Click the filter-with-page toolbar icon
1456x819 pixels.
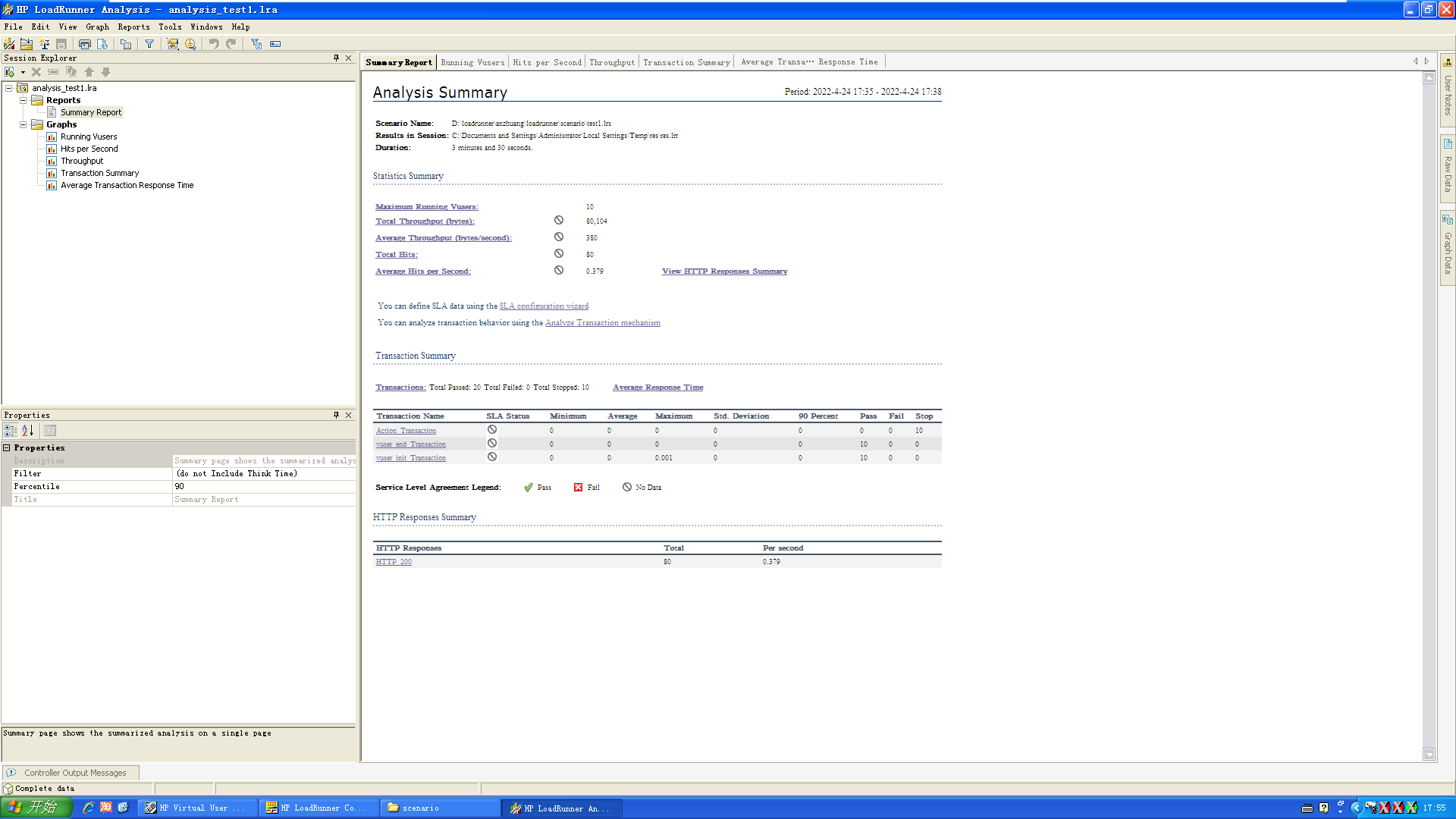tap(256, 44)
